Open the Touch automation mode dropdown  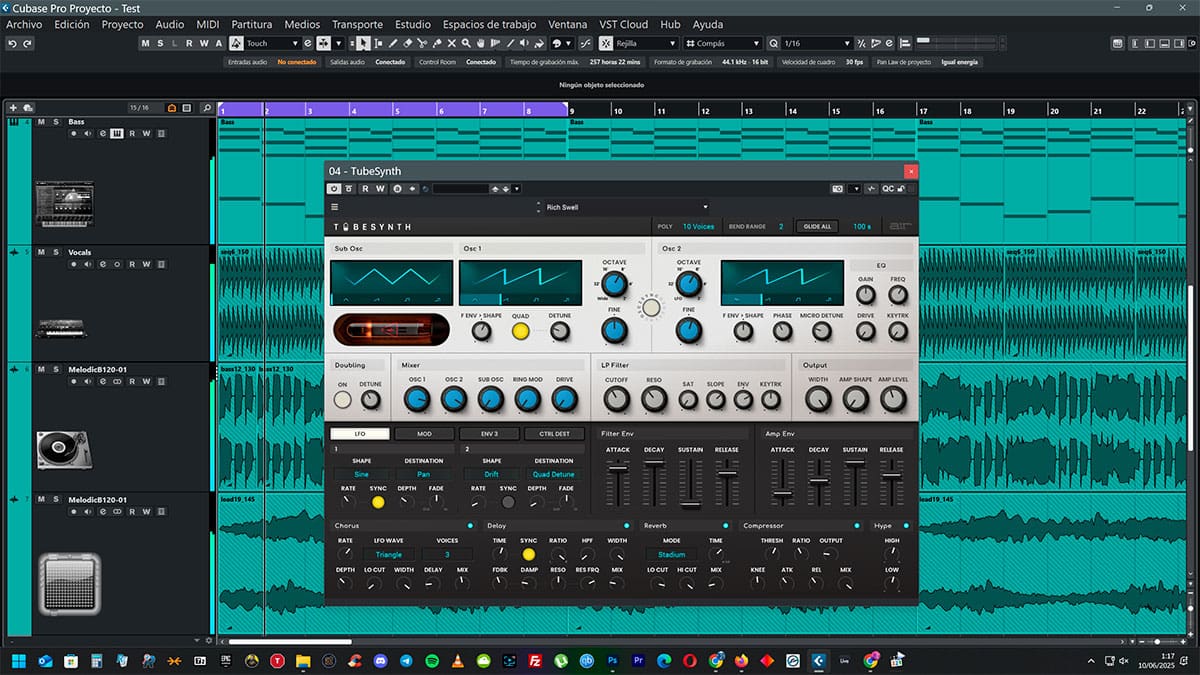pos(271,44)
